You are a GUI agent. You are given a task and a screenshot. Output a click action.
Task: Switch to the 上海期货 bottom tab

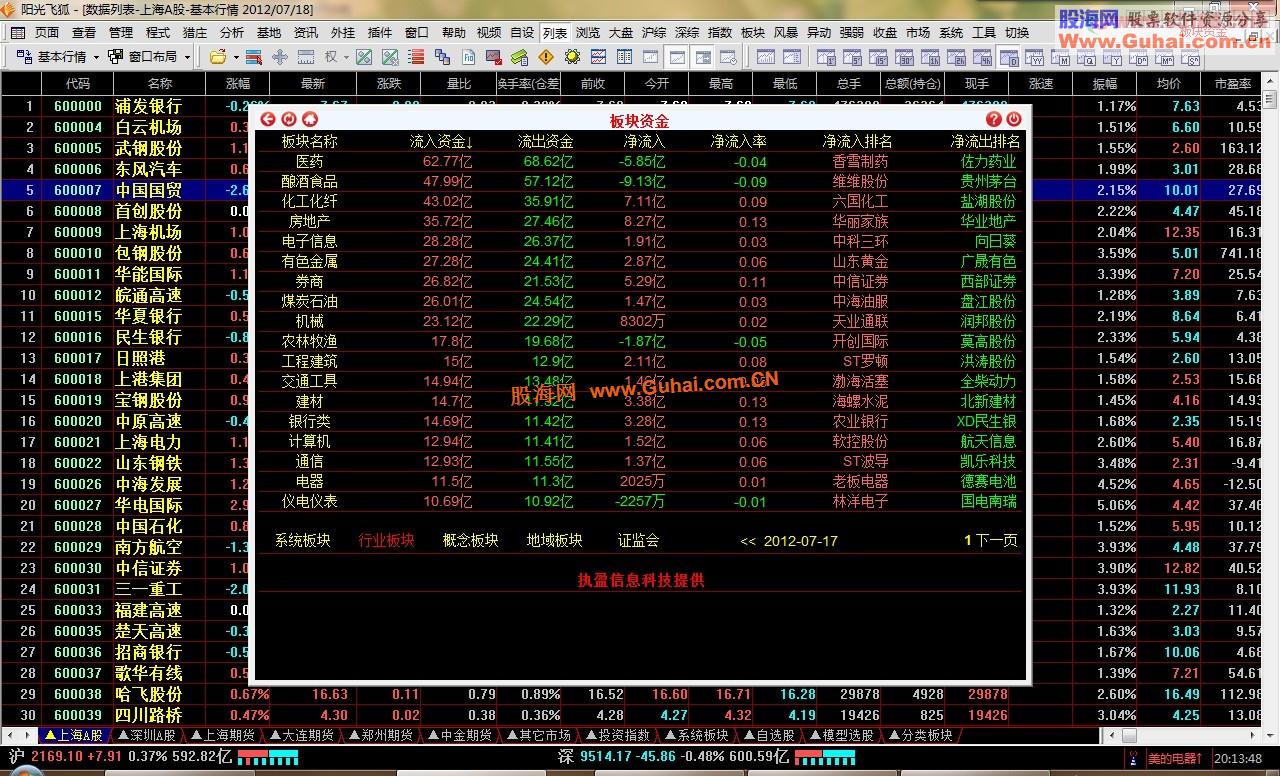pyautogui.click(x=223, y=735)
